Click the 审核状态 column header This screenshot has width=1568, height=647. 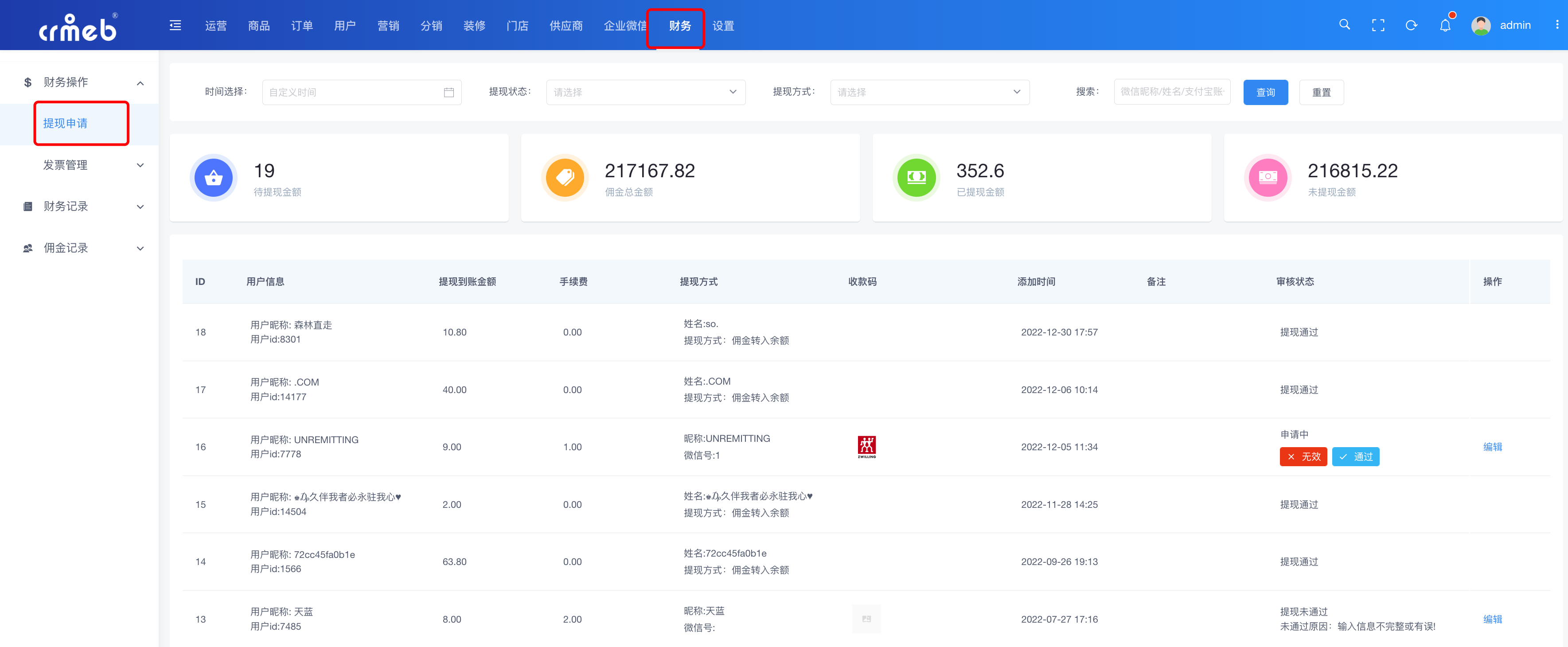pyautogui.click(x=1295, y=281)
